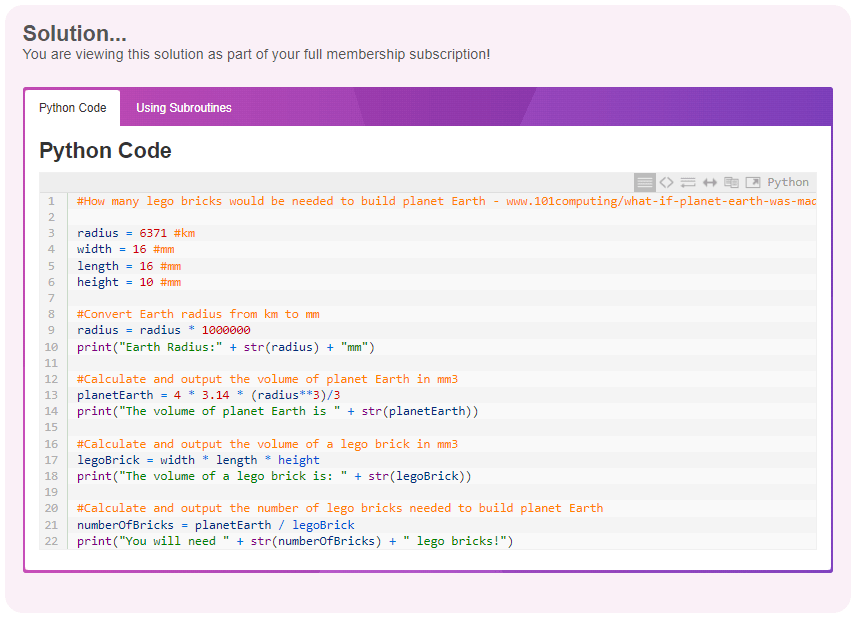Open code in new window icon
857x617 pixels.
[753, 183]
